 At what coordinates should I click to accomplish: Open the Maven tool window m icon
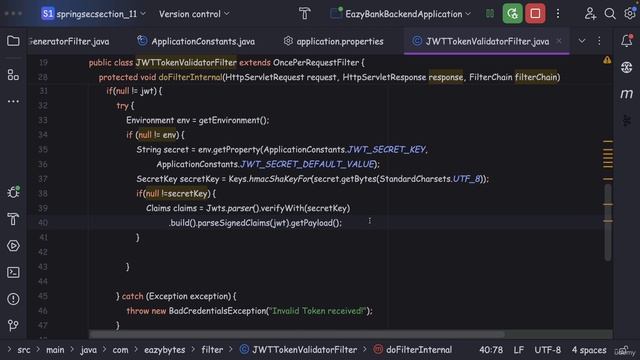627,94
